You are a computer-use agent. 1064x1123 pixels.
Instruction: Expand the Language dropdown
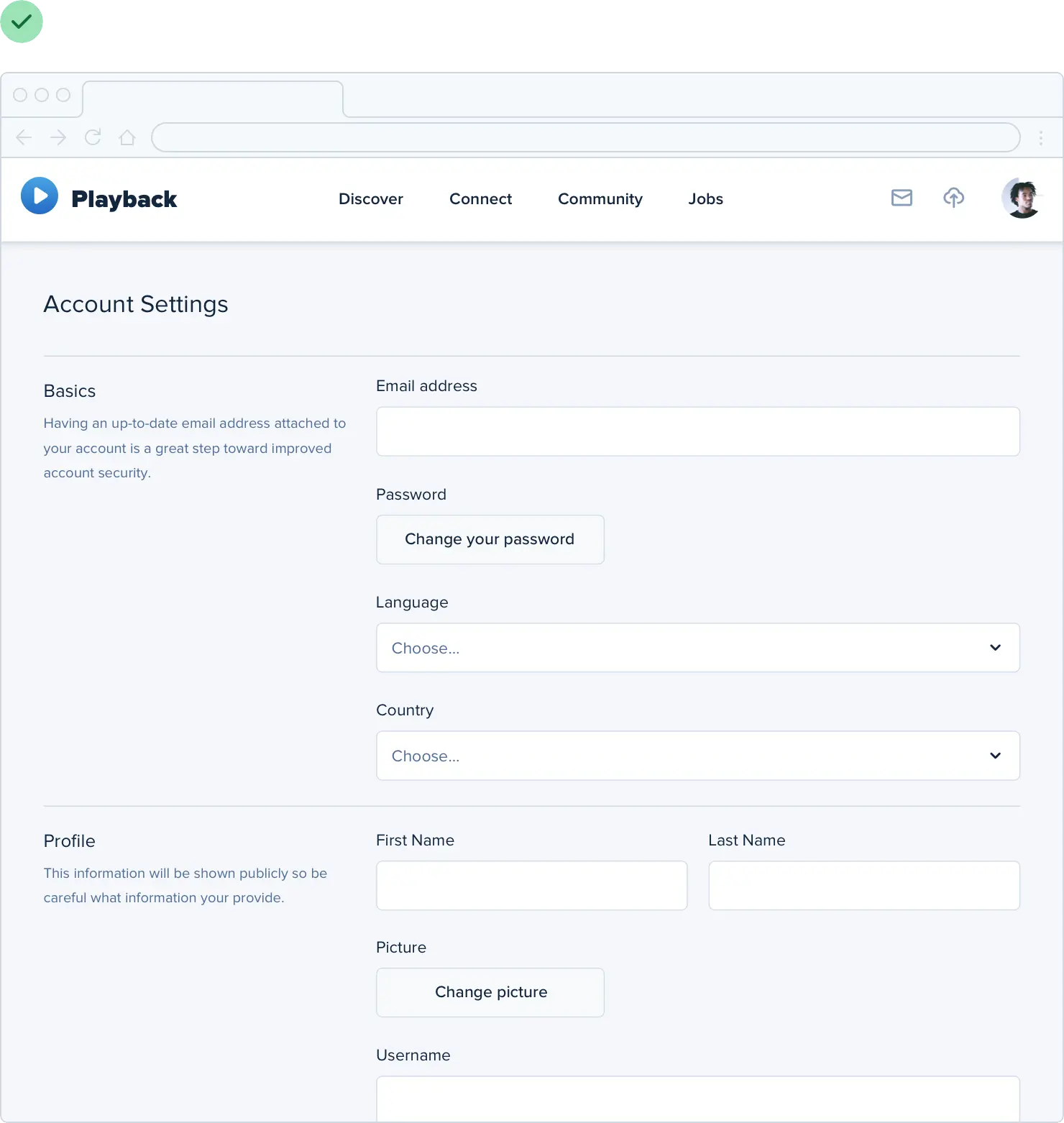tap(697, 648)
